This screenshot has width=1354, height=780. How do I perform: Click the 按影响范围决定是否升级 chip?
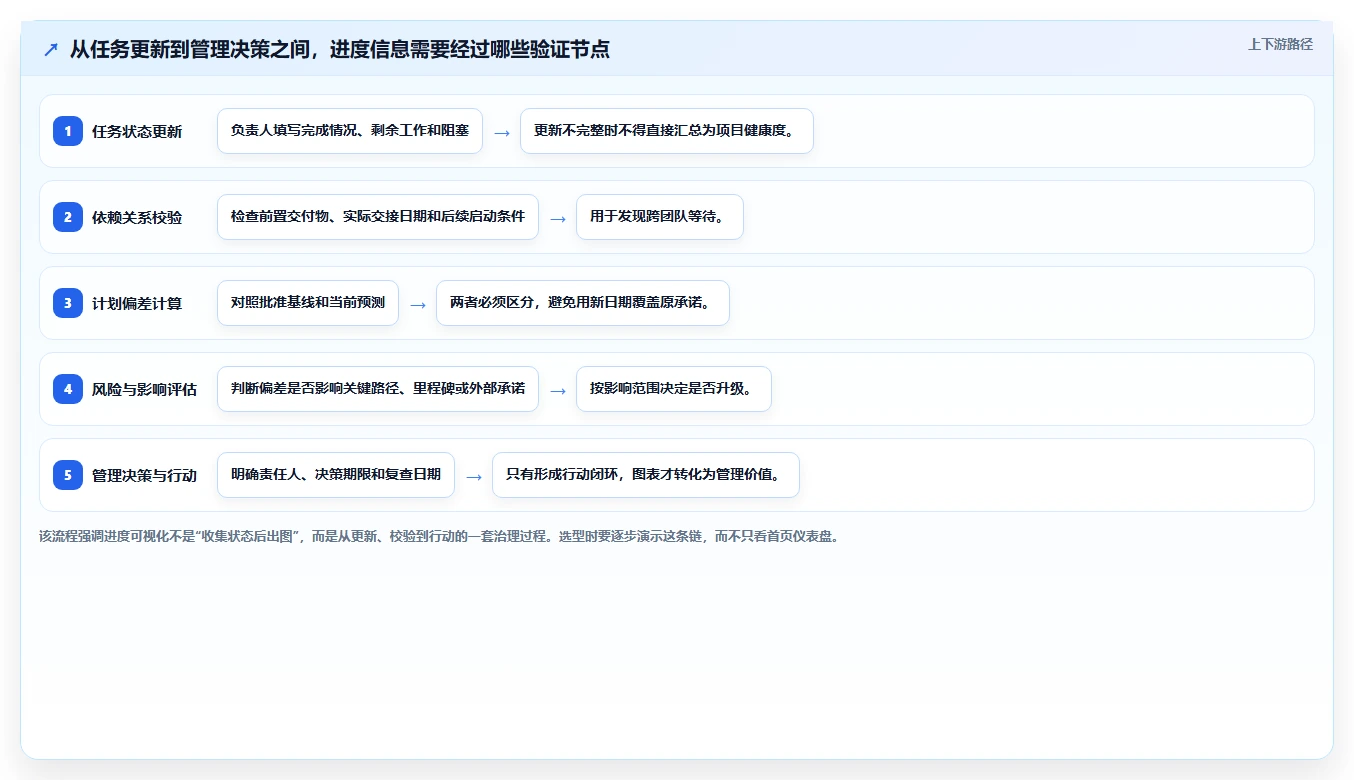point(674,389)
